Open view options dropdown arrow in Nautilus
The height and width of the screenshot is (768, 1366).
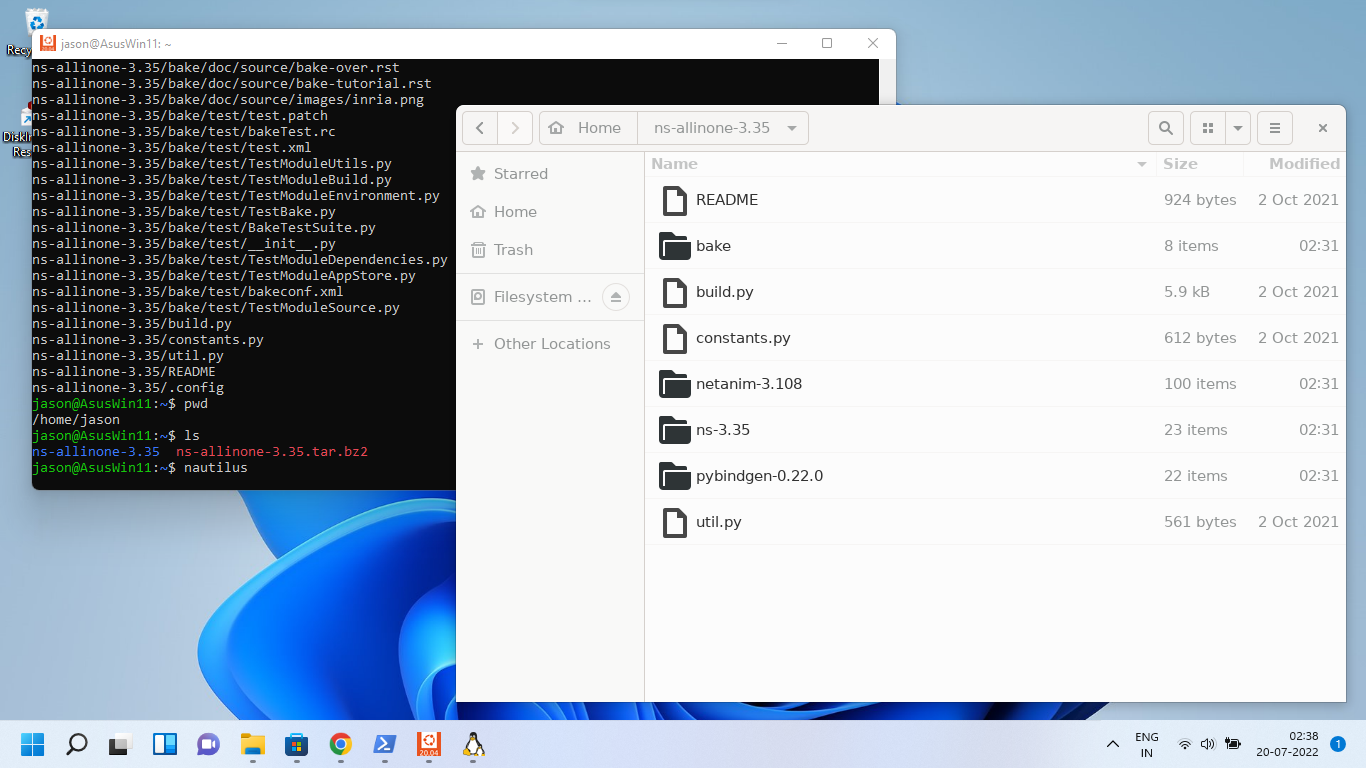(1238, 128)
